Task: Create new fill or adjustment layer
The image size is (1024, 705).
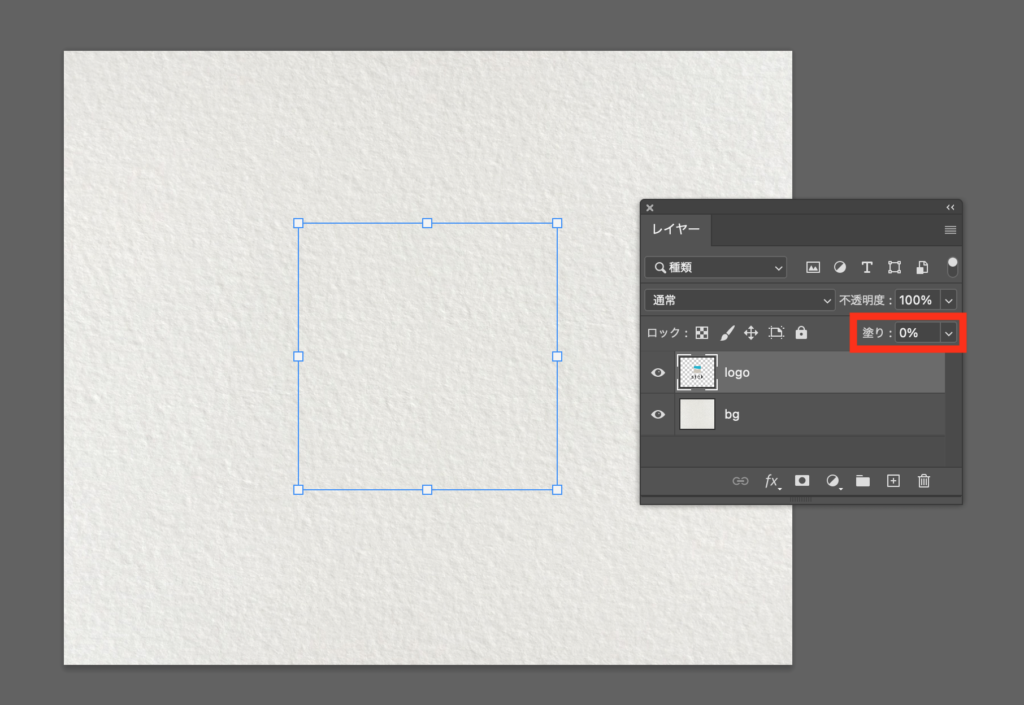Action: coord(833,481)
